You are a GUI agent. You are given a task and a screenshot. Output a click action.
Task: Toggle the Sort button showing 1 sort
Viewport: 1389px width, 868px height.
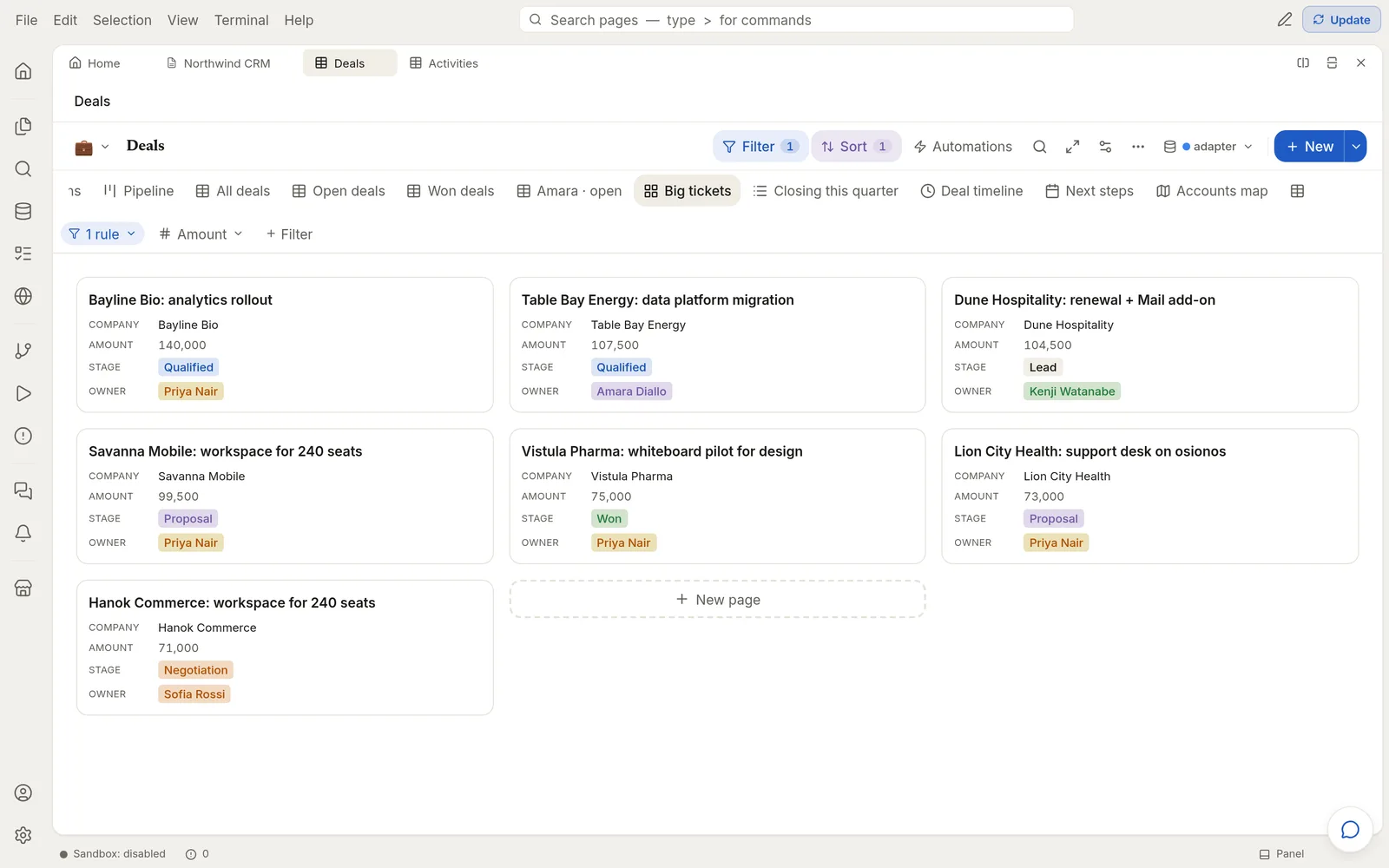856,147
